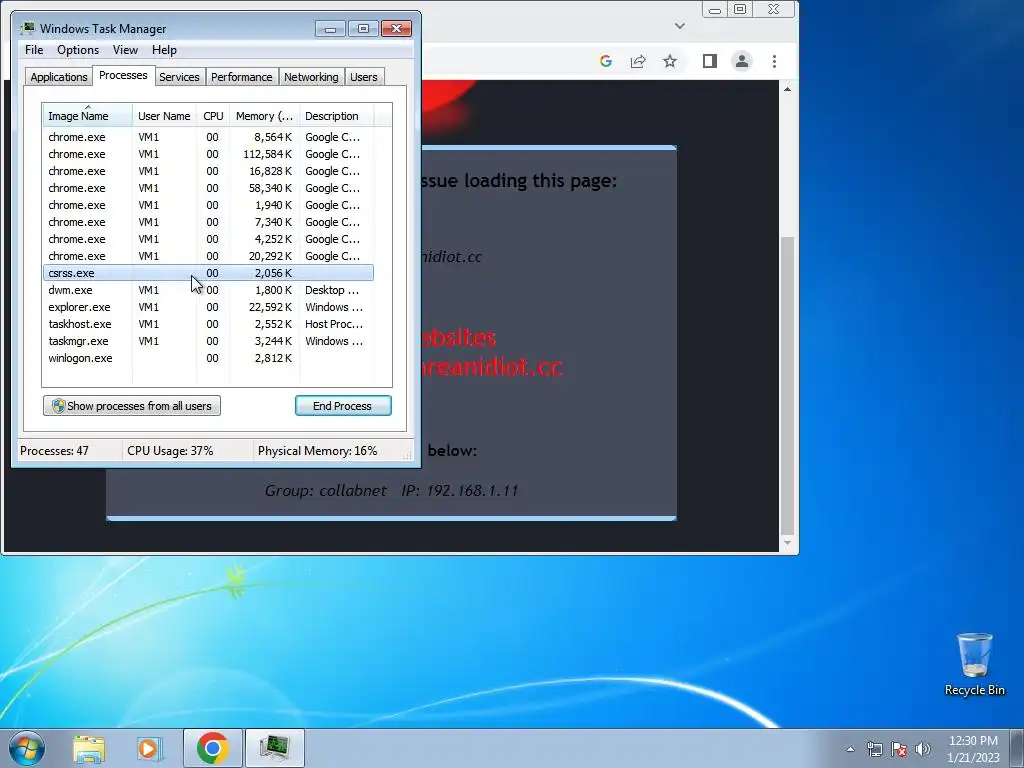Select chrome.exe row using 58,340 K

[208, 188]
